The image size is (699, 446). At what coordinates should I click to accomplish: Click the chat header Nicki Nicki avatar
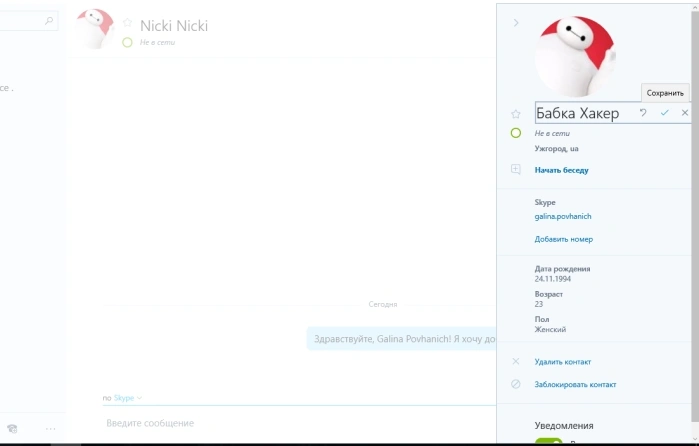(x=95, y=29)
